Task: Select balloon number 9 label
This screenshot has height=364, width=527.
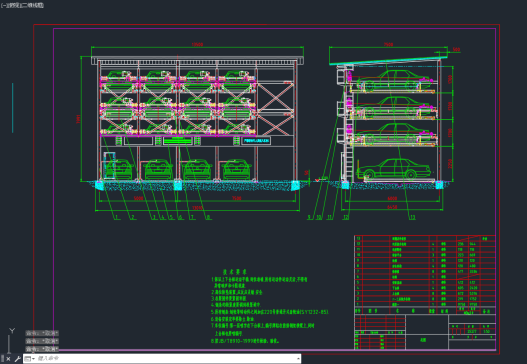Action: point(309,217)
